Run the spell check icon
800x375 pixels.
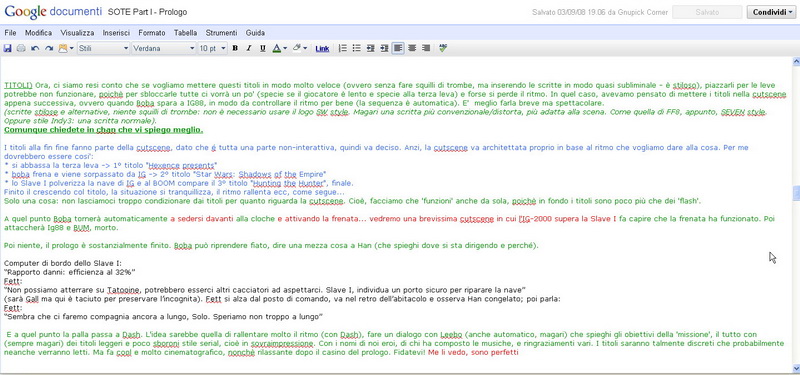pyautogui.click(x=443, y=48)
